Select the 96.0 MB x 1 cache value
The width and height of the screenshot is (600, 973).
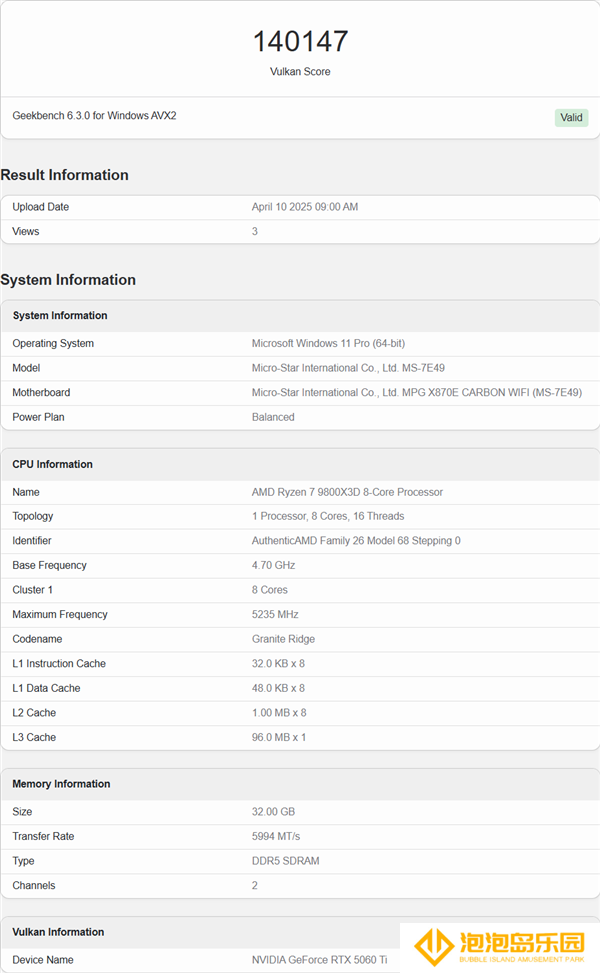[x=279, y=737]
